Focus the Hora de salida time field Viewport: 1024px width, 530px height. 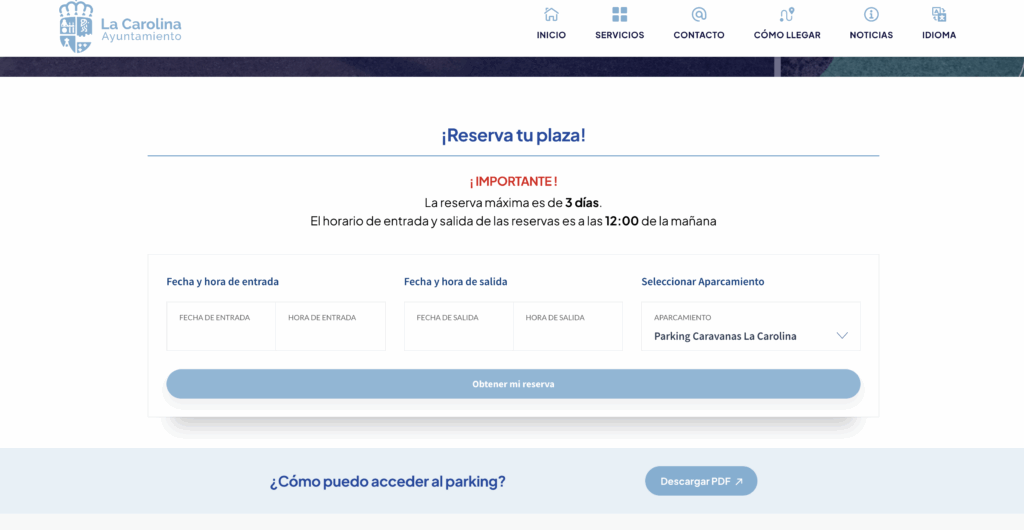[568, 327]
